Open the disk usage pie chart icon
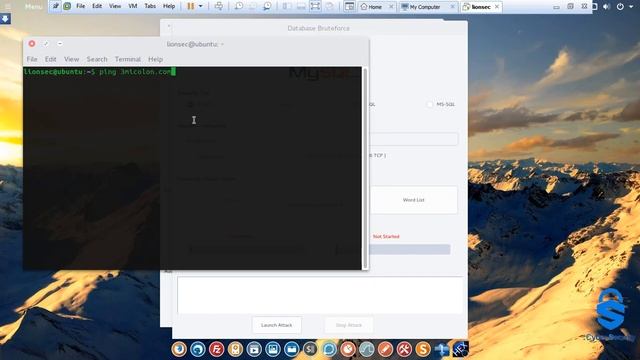Viewport: 640px width, 360px height. click(x=348, y=349)
